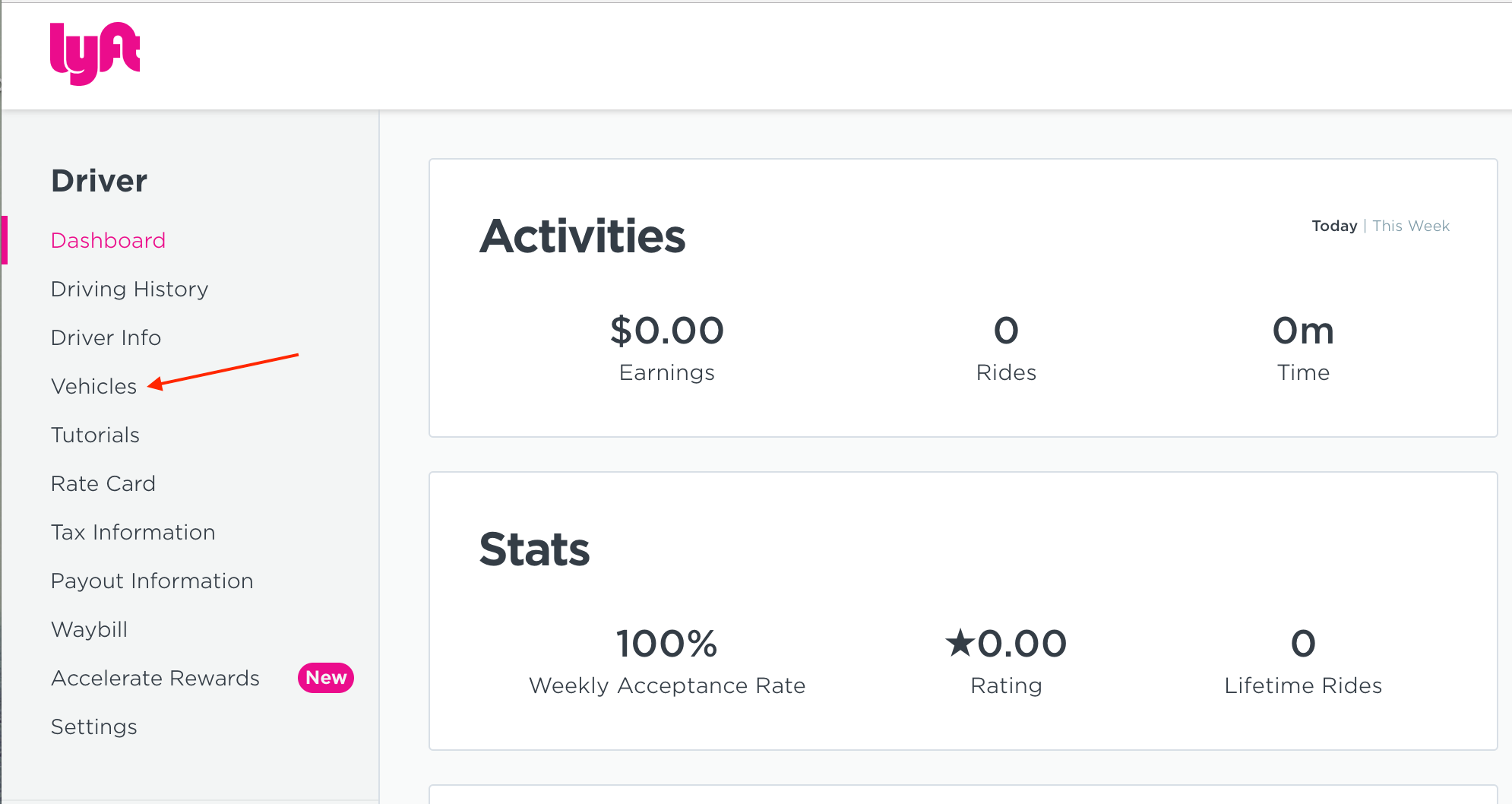The image size is (1512, 804).
Task: Open Settings from the sidebar
Action: tap(93, 727)
